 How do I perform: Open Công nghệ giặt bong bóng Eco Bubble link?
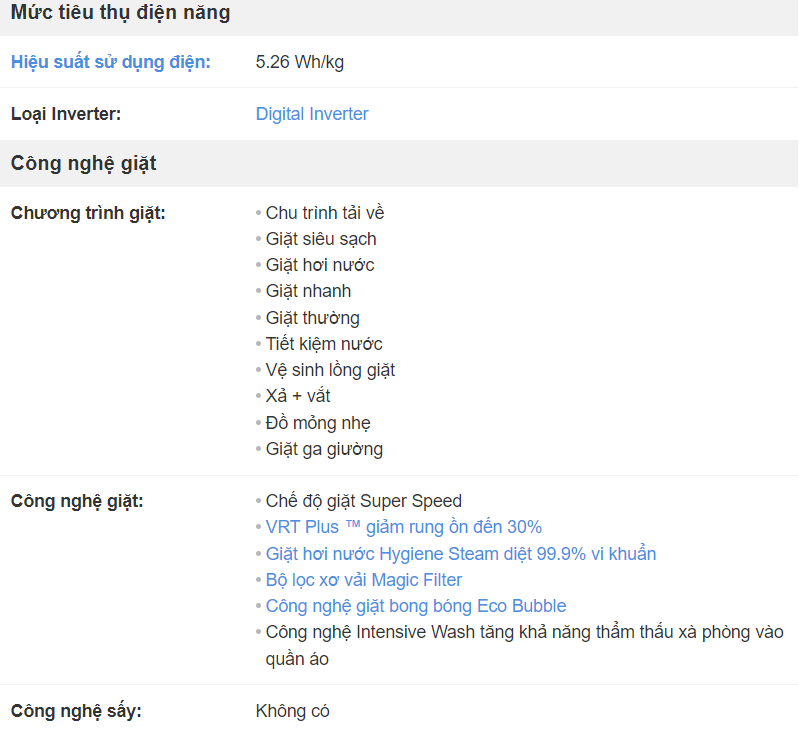pyautogui.click(x=416, y=606)
